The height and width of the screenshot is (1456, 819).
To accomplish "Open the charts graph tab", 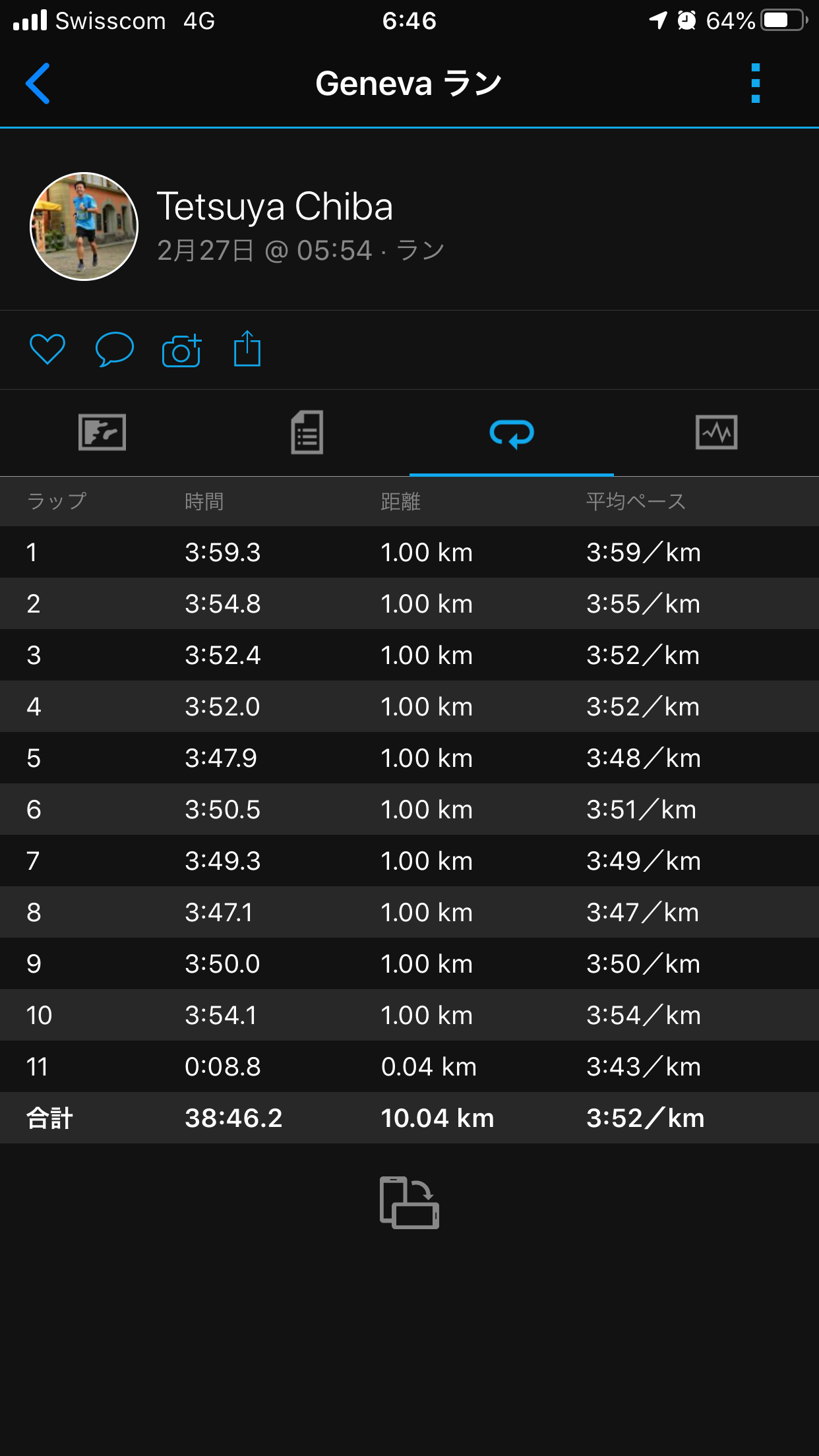I will pos(716,433).
